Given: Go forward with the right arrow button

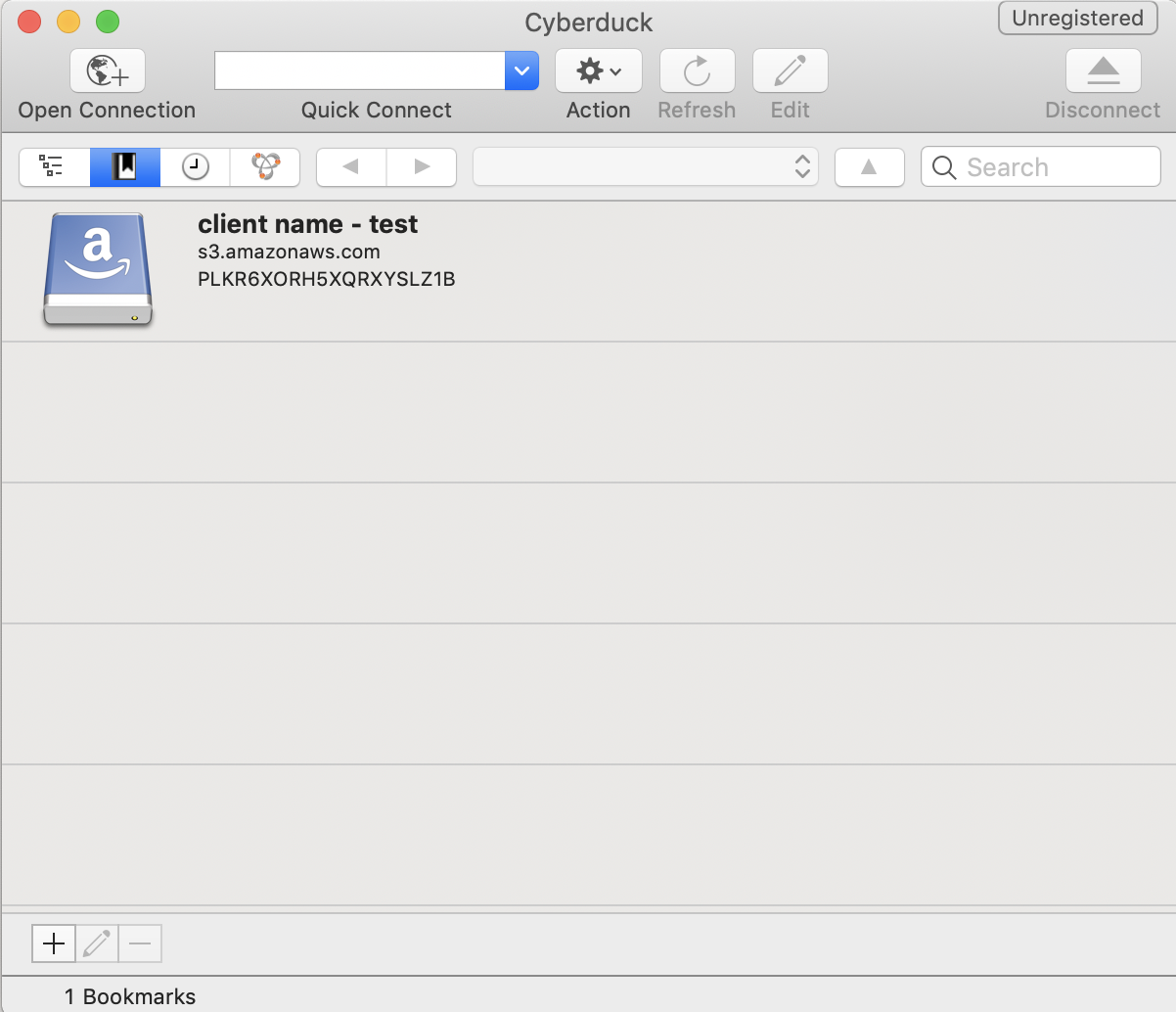Looking at the screenshot, I should tap(422, 167).
